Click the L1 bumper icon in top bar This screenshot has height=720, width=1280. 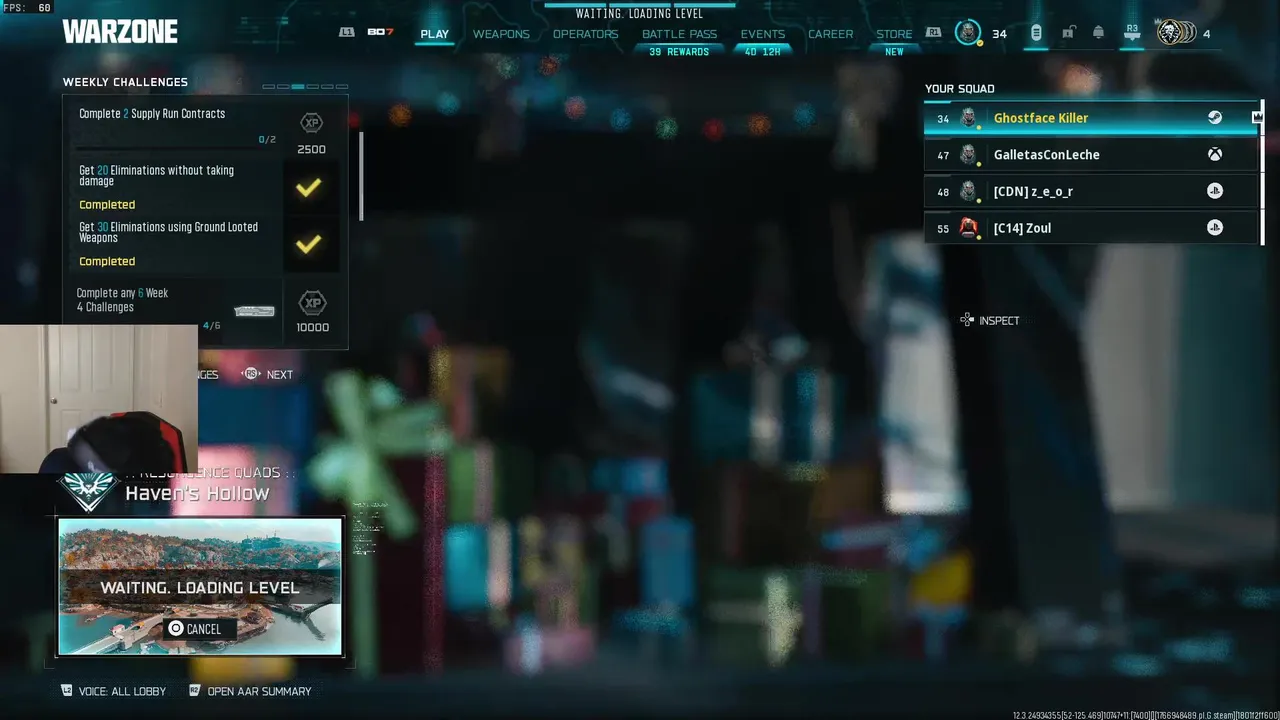pyautogui.click(x=347, y=33)
